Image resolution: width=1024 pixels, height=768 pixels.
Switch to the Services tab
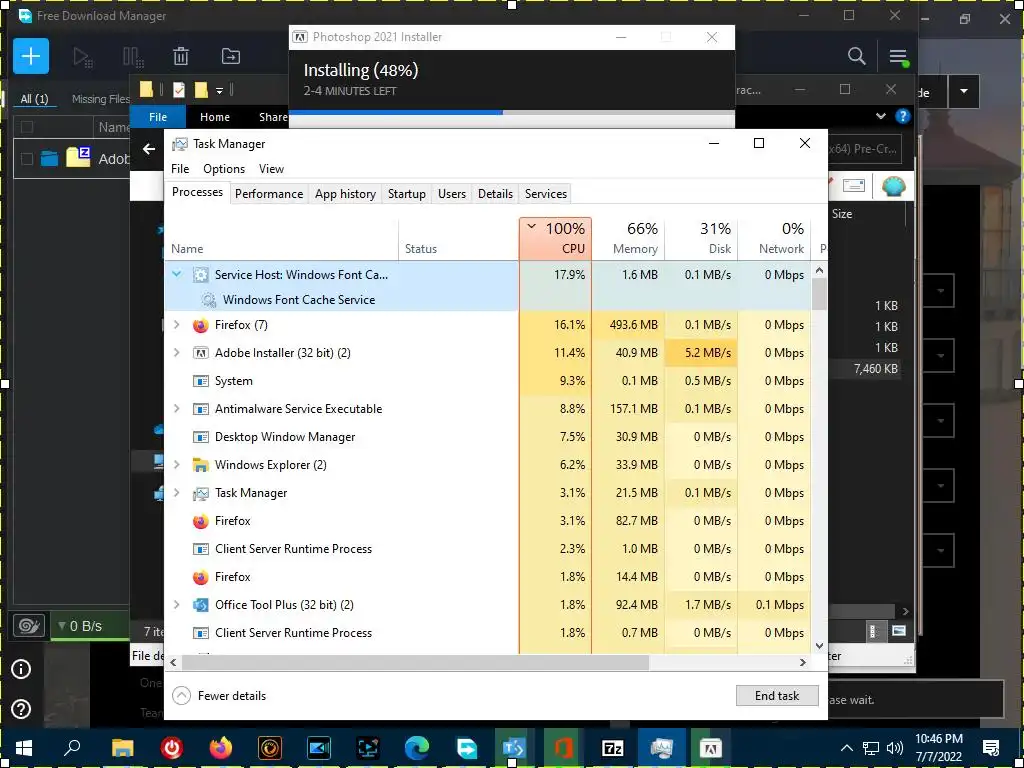coord(545,193)
